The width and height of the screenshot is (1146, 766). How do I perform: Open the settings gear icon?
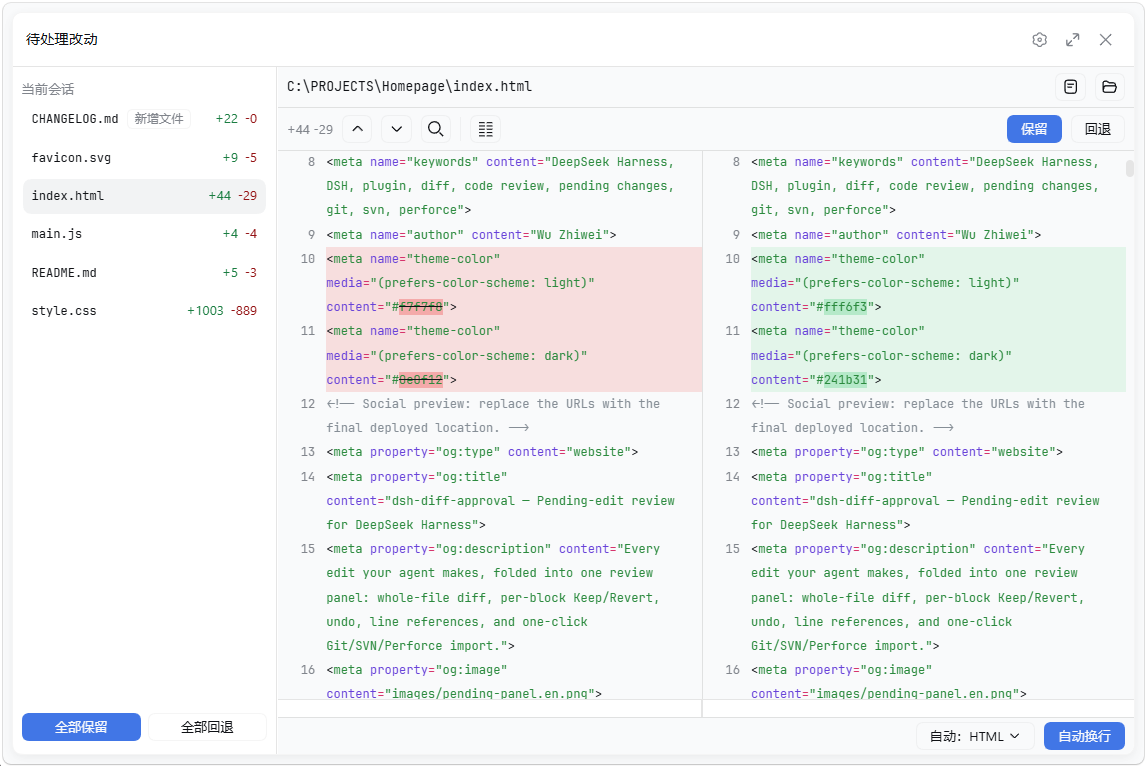pos(1039,39)
